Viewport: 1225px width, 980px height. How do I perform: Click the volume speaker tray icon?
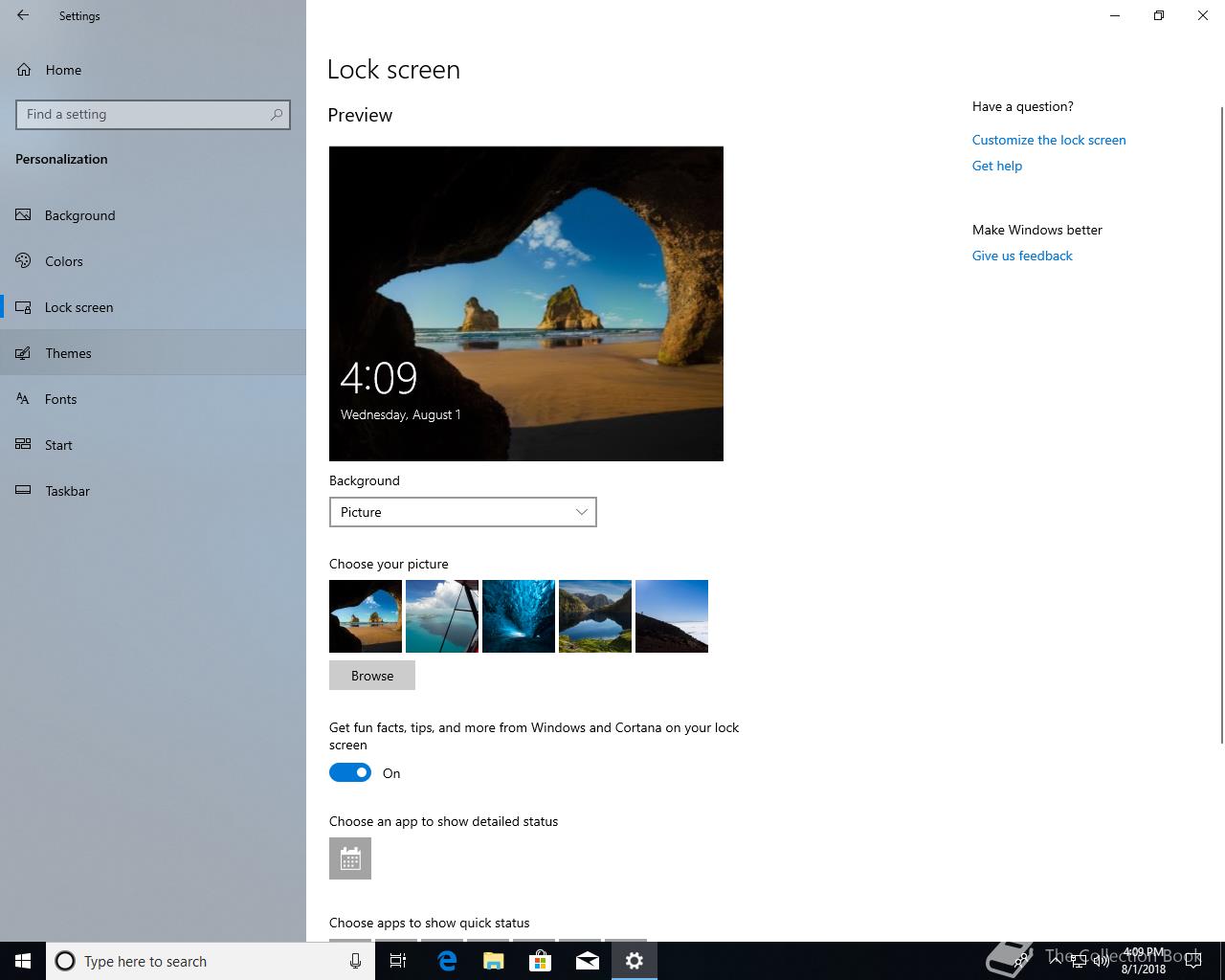pyautogui.click(x=1101, y=961)
